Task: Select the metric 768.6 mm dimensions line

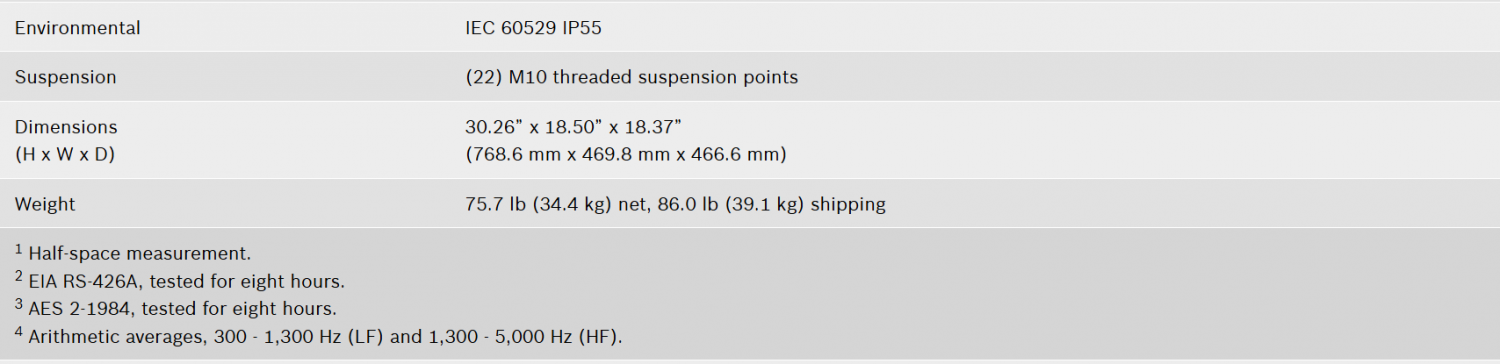Action: tap(626, 154)
